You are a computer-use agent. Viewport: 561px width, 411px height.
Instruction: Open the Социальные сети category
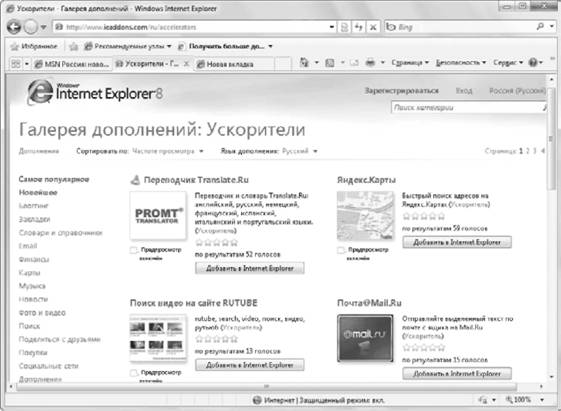coord(48,366)
